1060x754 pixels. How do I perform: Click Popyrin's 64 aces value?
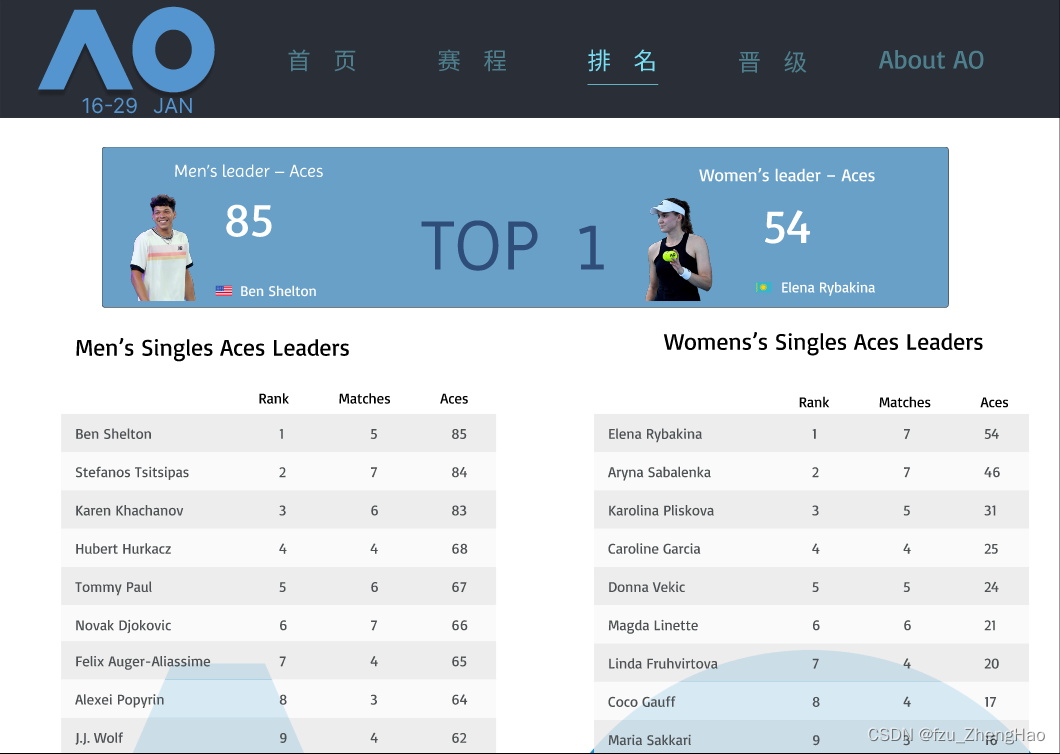point(459,699)
